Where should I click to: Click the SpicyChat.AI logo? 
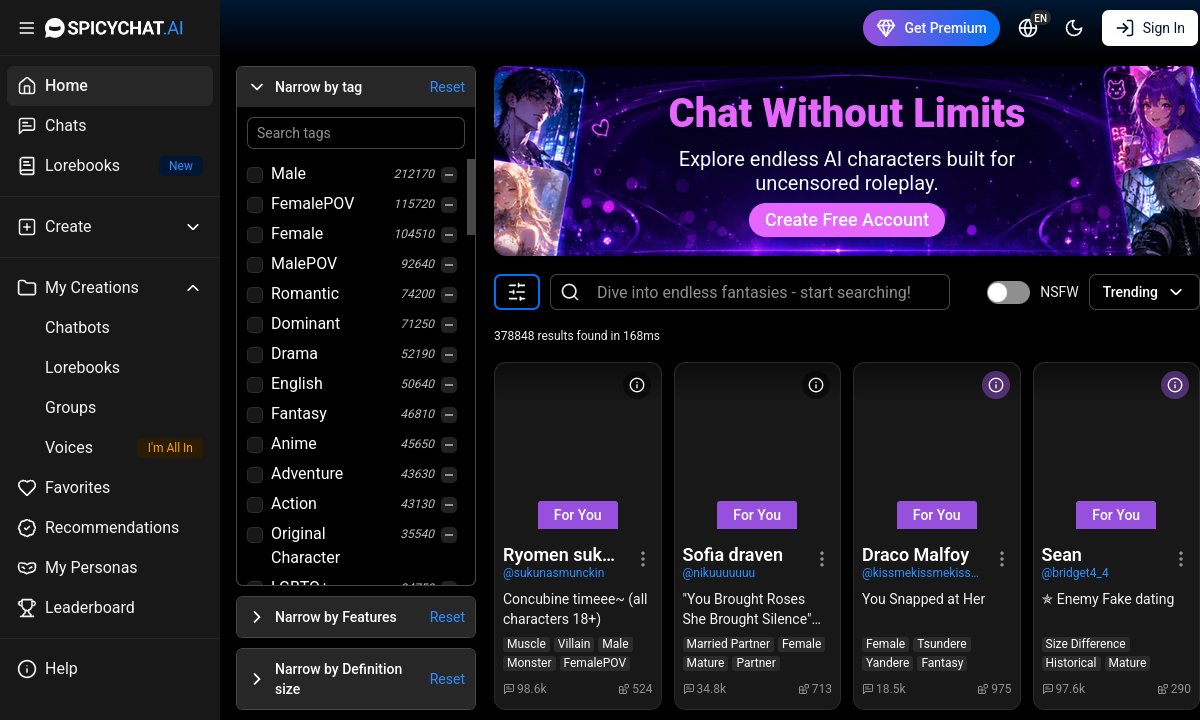(x=114, y=28)
